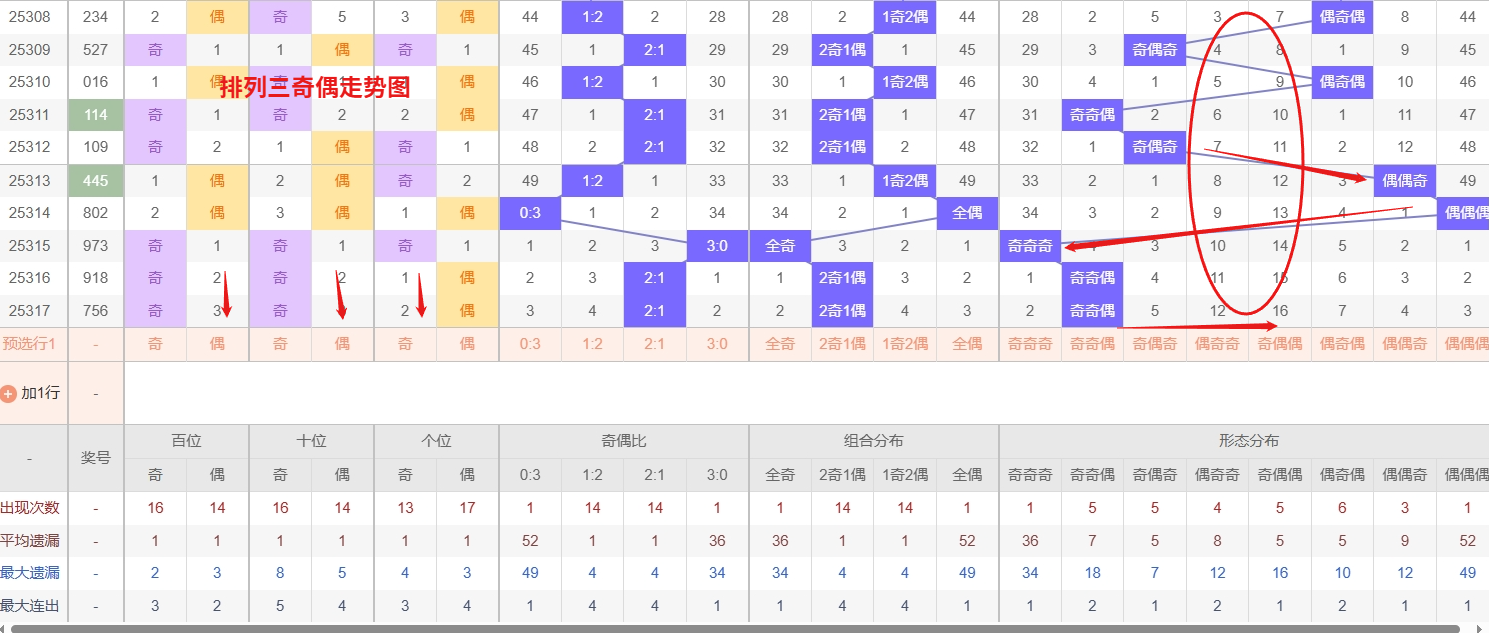Select 2奇1偶 in the 预选行1 row

point(842,344)
